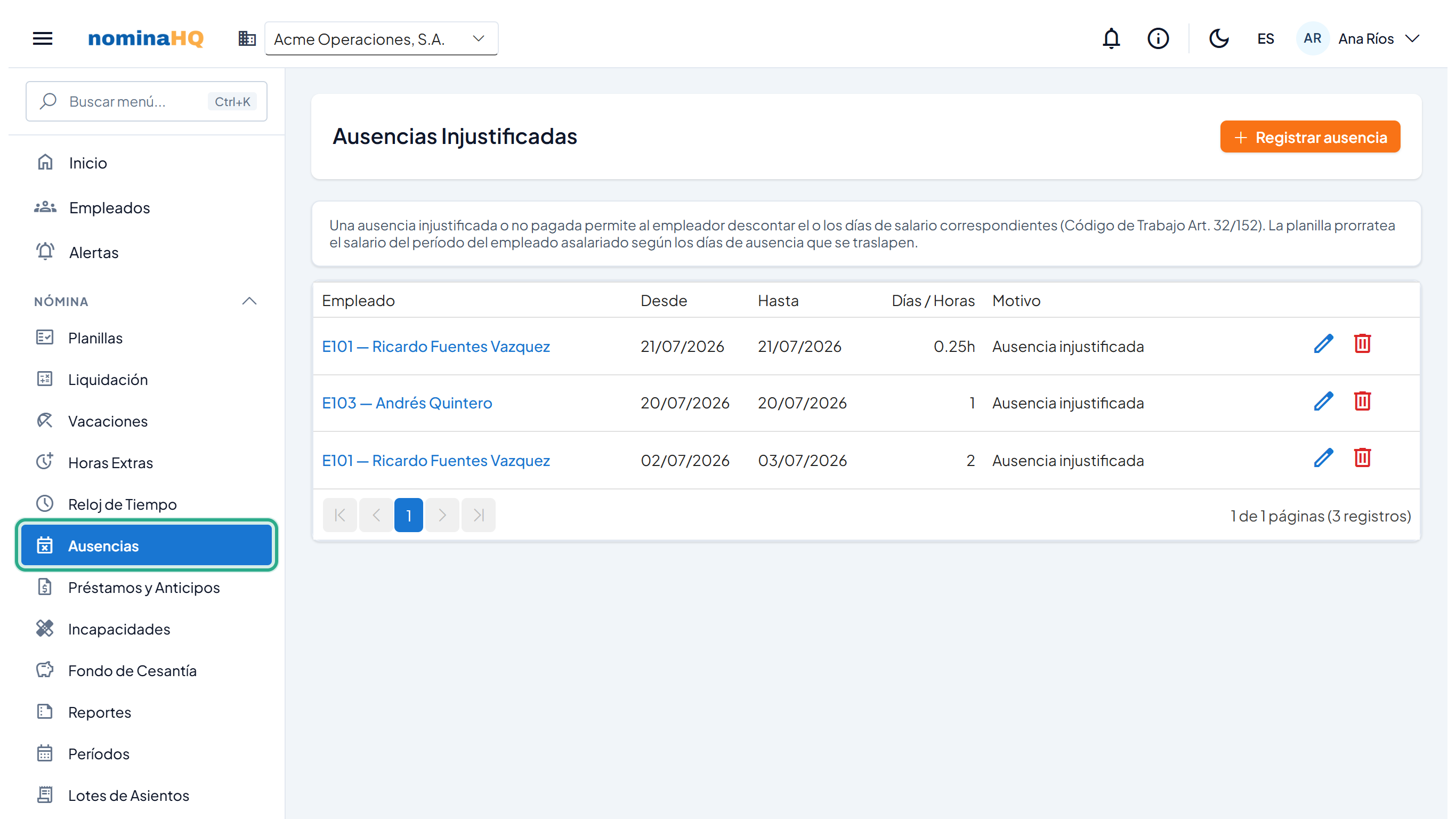Select page 1 in pagination
The height and width of the screenshot is (819, 1456).
click(409, 515)
